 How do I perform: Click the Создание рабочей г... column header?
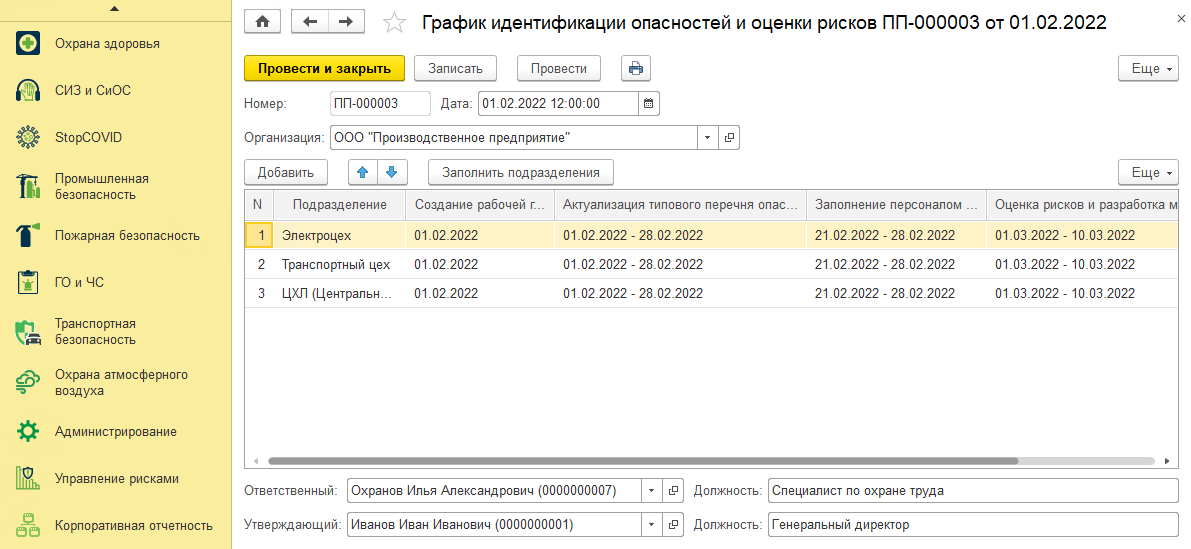480,204
